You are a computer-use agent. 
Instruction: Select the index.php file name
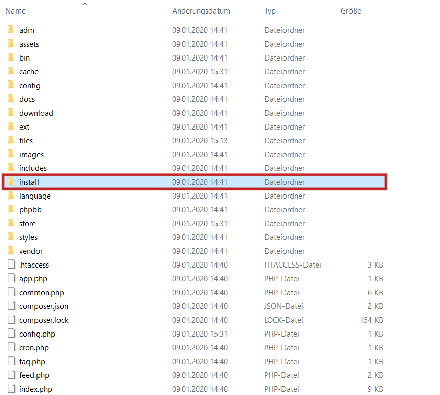[x=36, y=389]
